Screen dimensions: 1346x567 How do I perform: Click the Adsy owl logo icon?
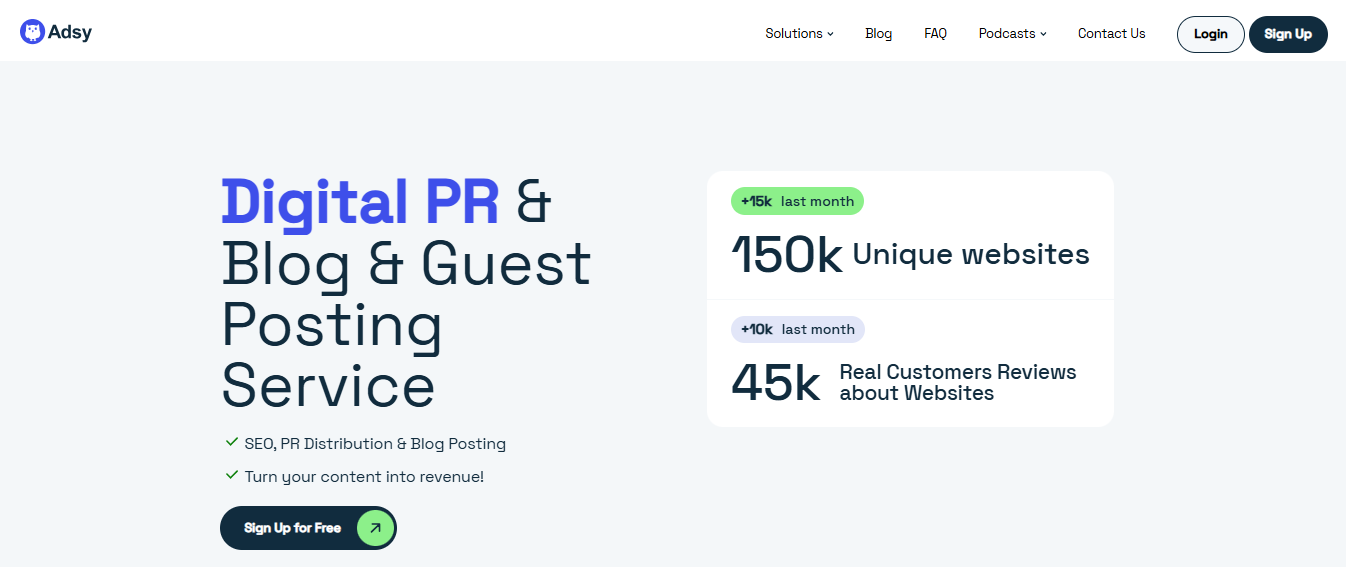[32, 32]
